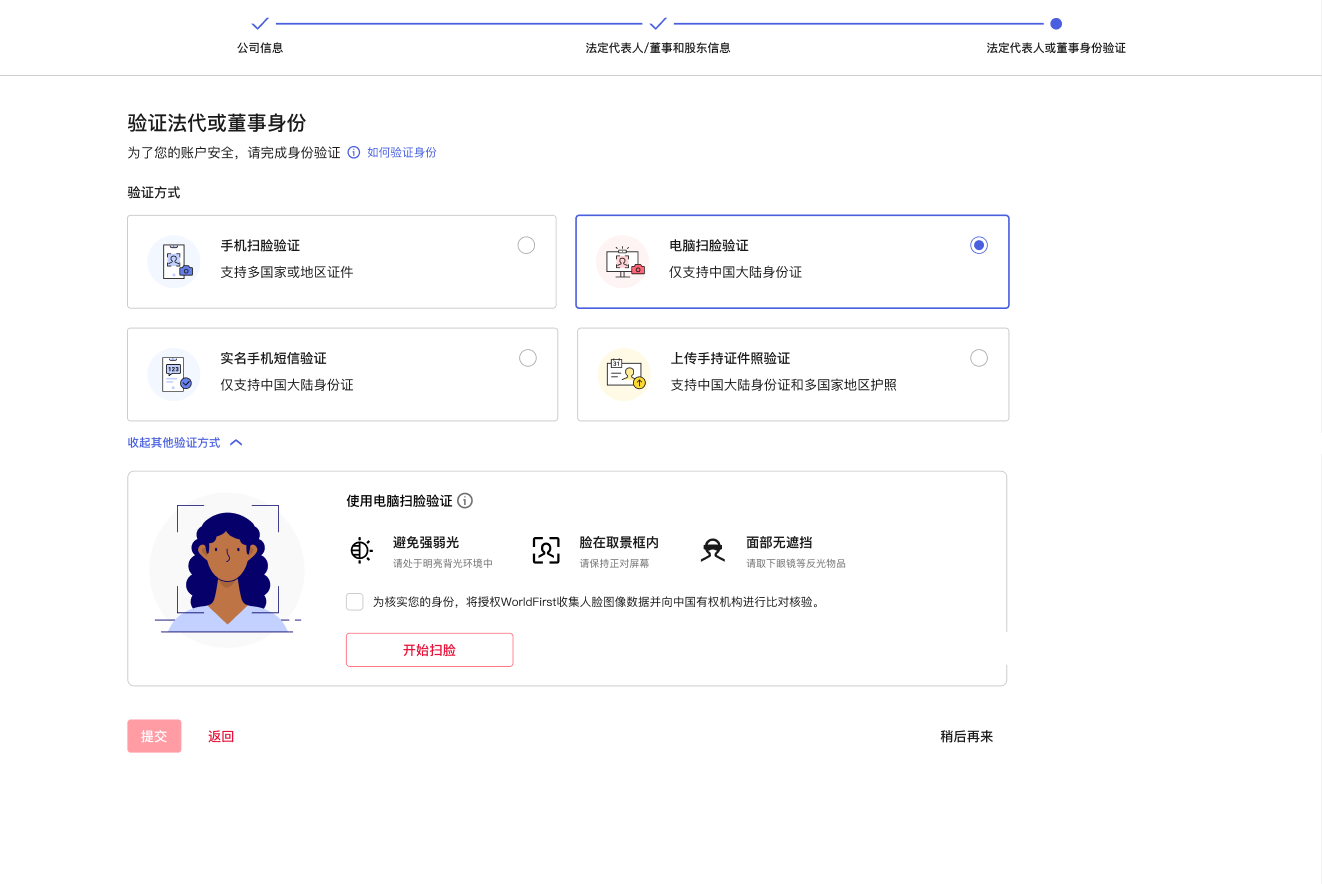Select the 上传手持证件照验证 radio button
Screen dimensions: 1322x884
click(978, 357)
